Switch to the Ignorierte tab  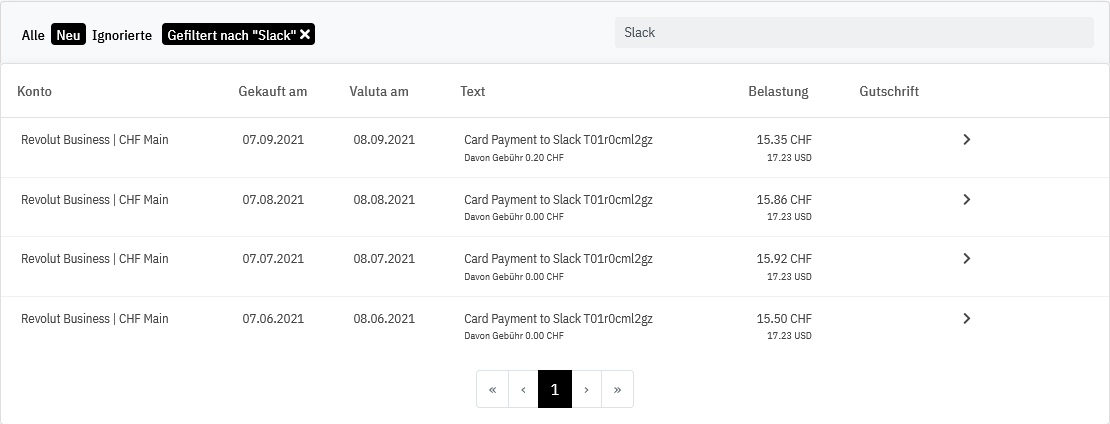[122, 35]
